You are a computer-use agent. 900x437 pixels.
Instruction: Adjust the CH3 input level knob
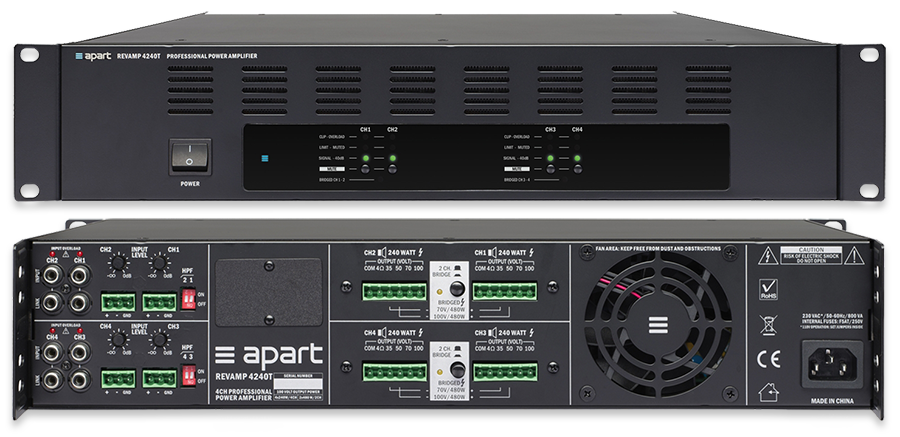point(159,342)
